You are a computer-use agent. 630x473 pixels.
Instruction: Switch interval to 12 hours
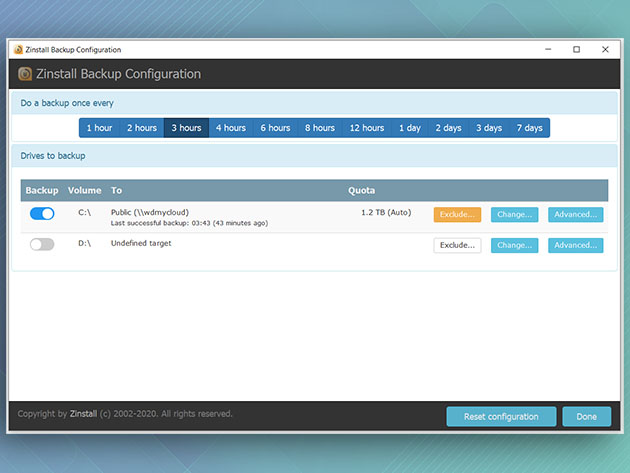point(367,128)
